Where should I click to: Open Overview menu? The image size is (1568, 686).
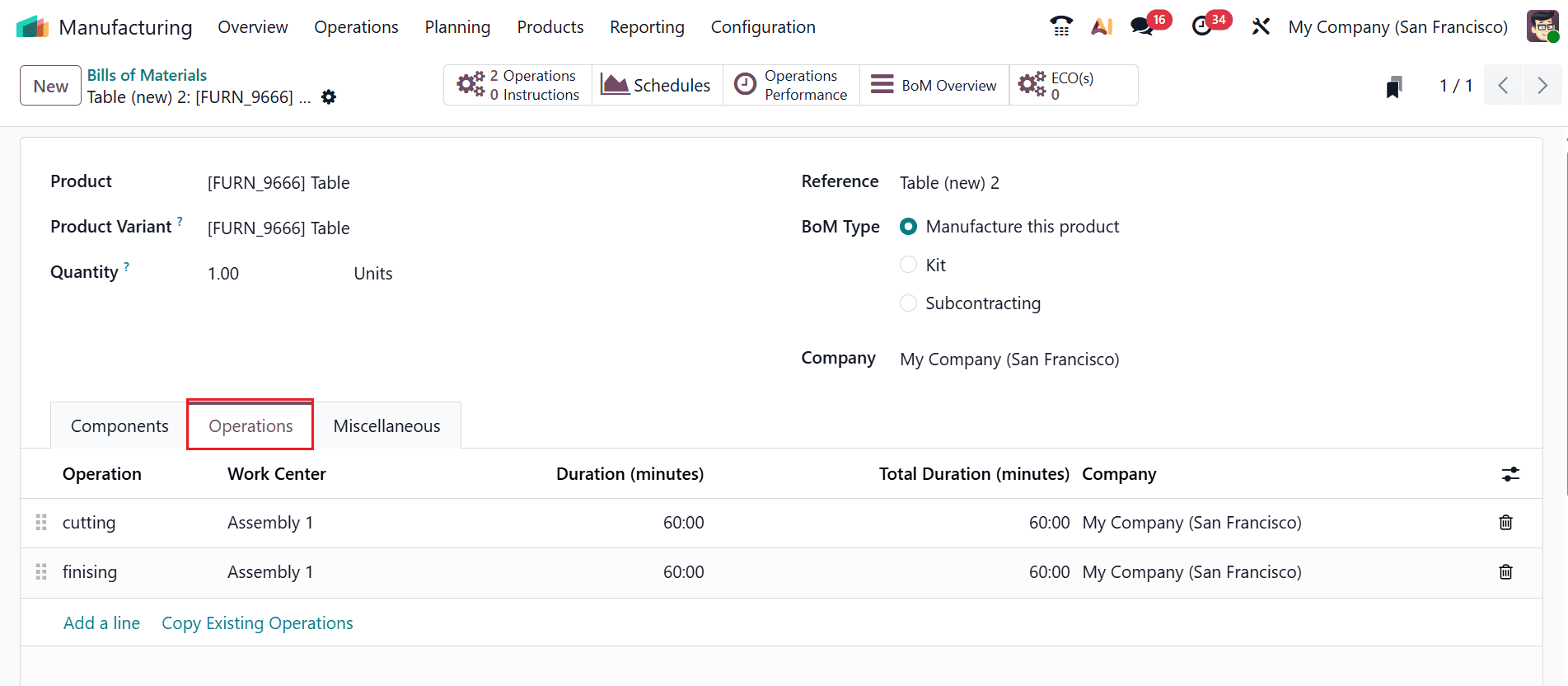click(x=253, y=27)
